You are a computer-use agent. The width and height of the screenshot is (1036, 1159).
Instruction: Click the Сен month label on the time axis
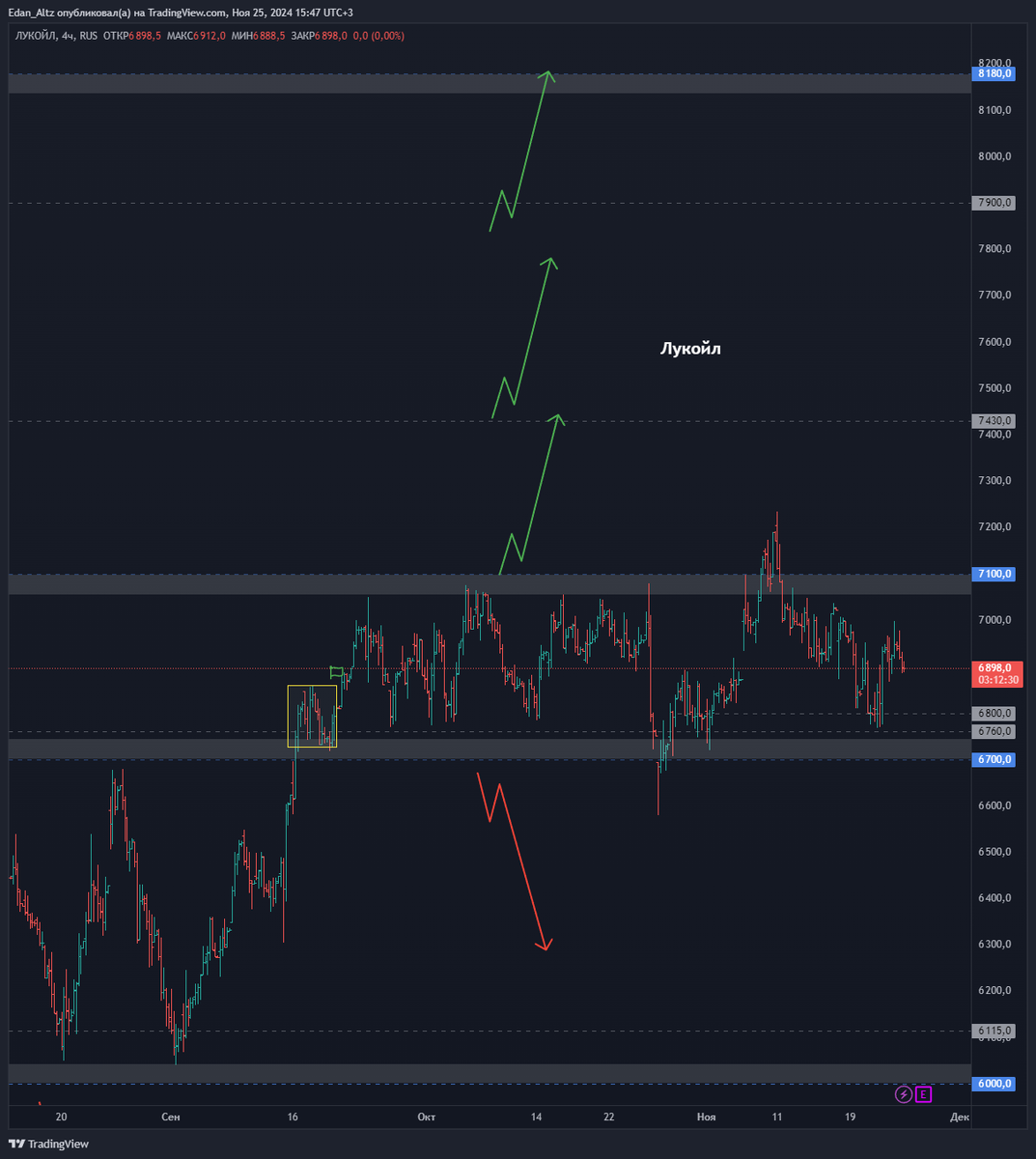171,1117
